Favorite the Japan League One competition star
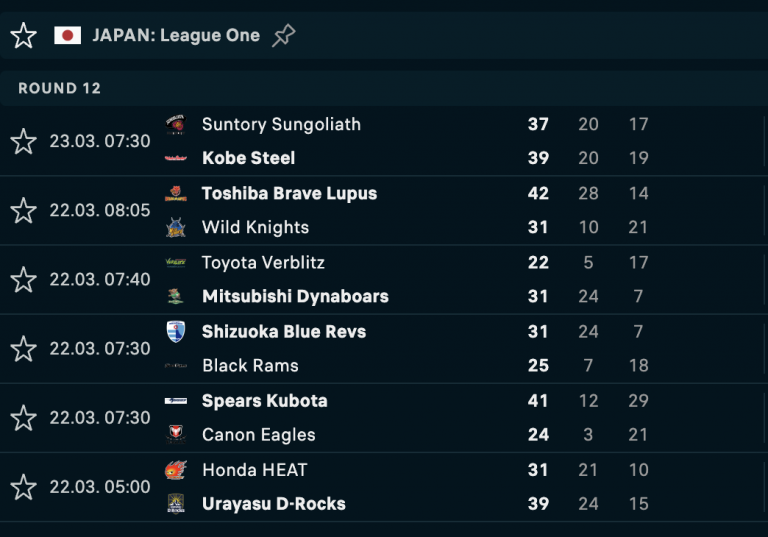The width and height of the screenshot is (768, 537). tap(24, 35)
